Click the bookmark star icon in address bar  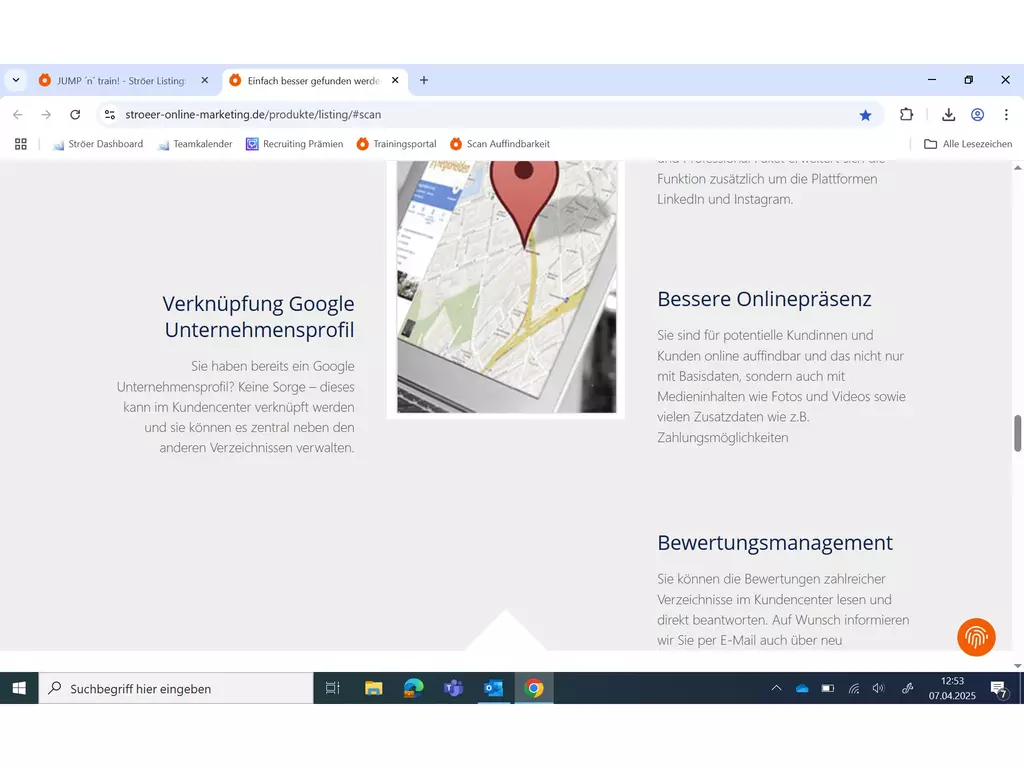pos(865,115)
